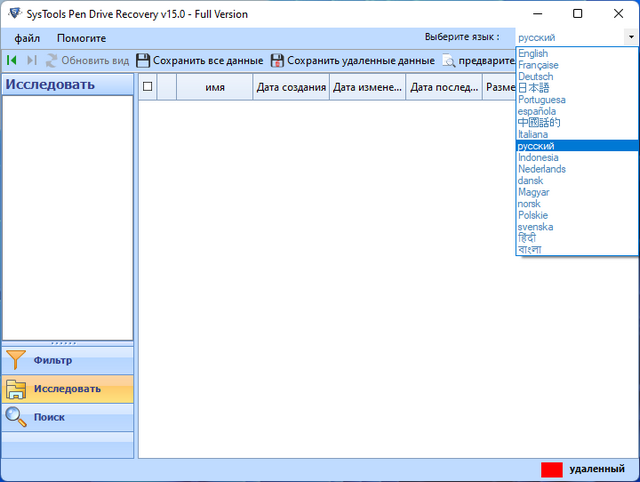Open the файл menu

27,38
